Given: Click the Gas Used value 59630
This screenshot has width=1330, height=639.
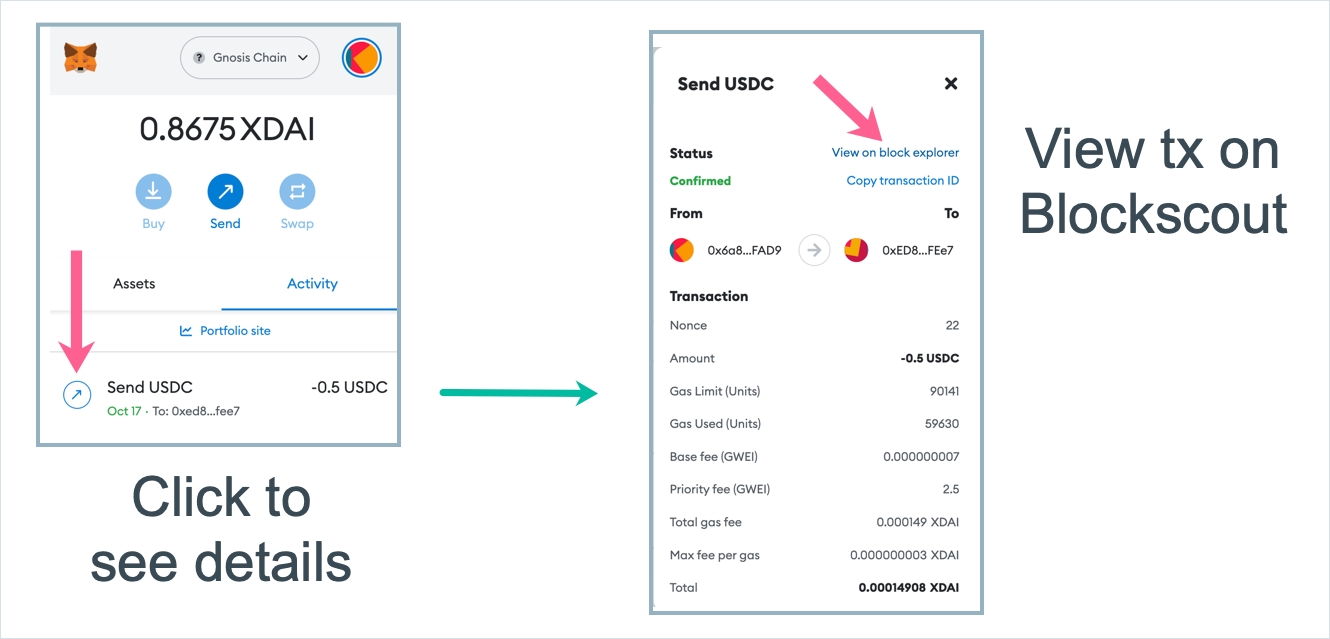Looking at the screenshot, I should (942, 424).
